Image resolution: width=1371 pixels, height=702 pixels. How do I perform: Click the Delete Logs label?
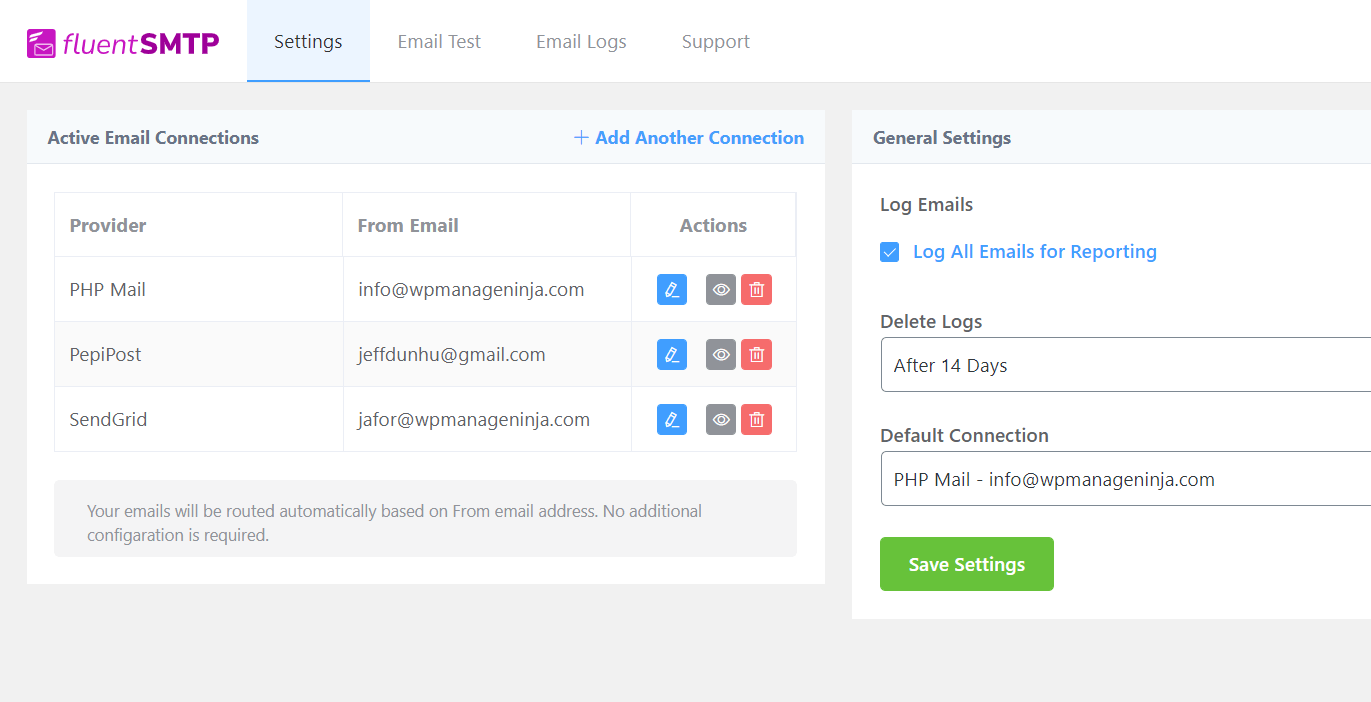[x=931, y=322]
